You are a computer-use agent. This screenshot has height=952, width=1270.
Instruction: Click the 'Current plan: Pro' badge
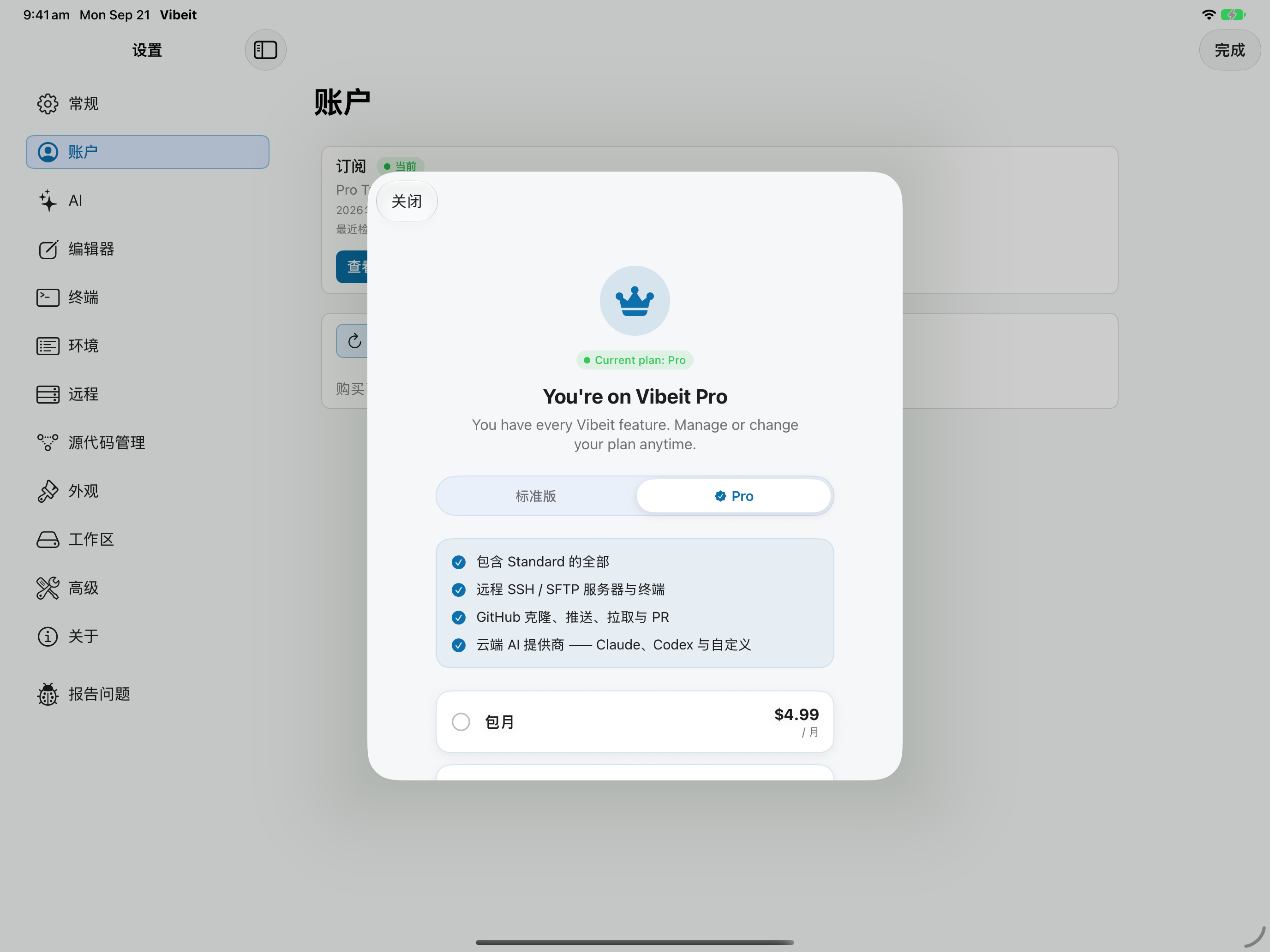635,360
